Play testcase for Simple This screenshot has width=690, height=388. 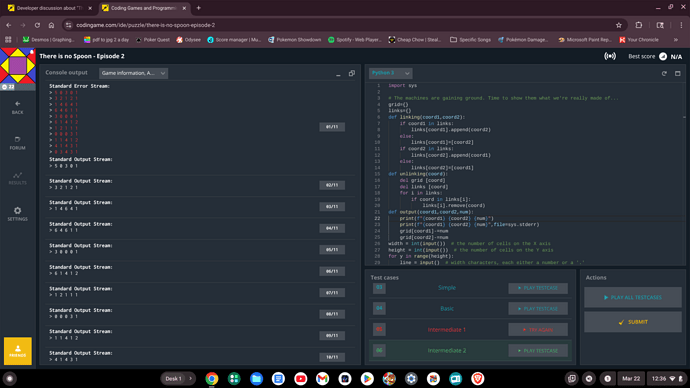(x=538, y=288)
